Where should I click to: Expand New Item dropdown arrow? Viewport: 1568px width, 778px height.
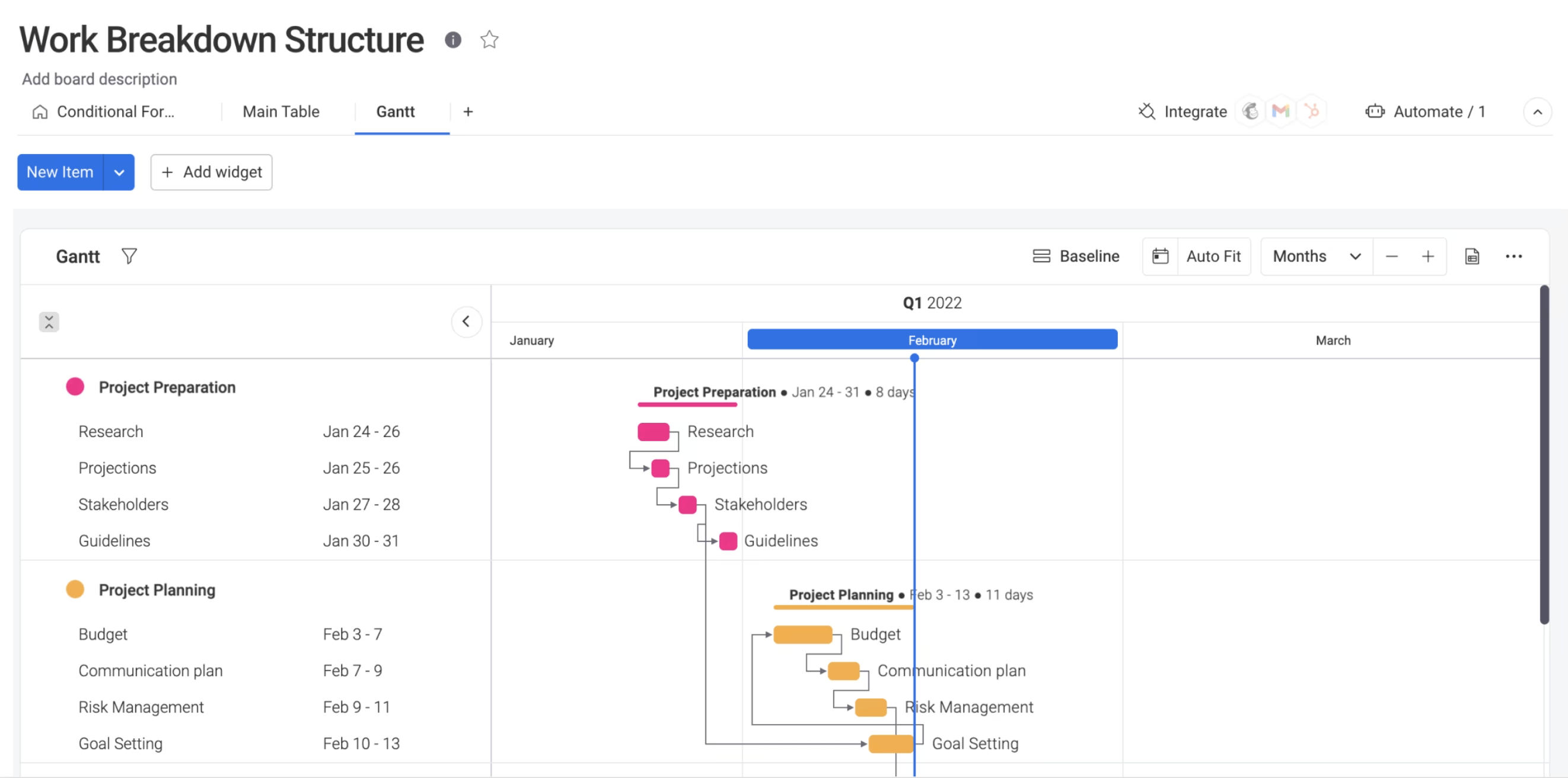pyautogui.click(x=119, y=173)
